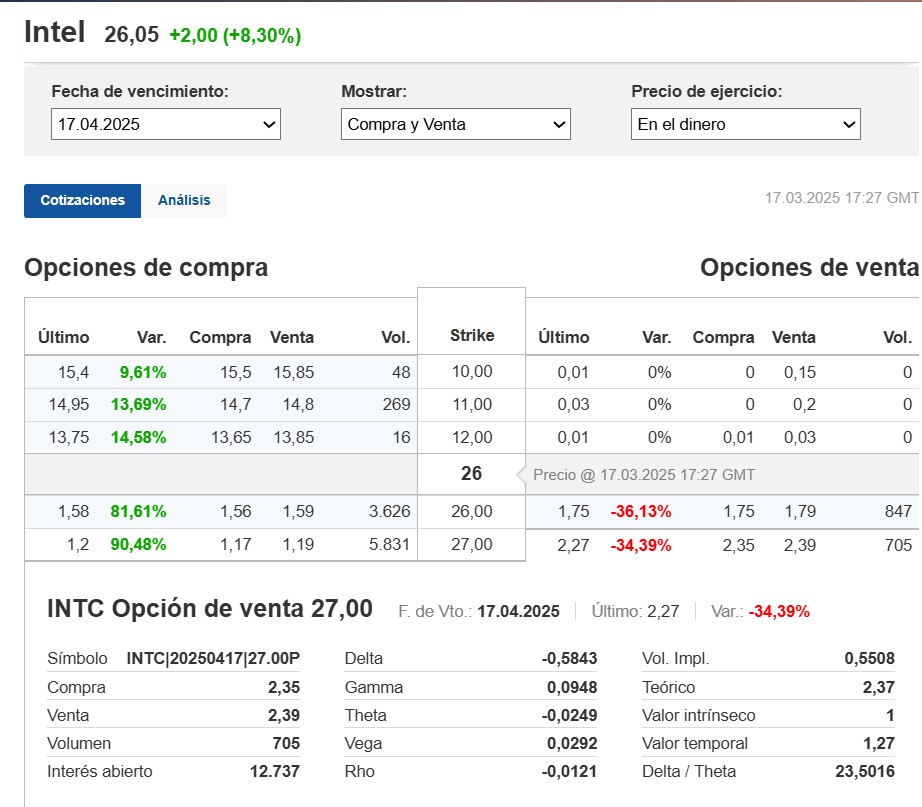This screenshot has width=922, height=807.
Task: Click the Intel price change +2,00 (+8,30%)
Action: [235, 35]
